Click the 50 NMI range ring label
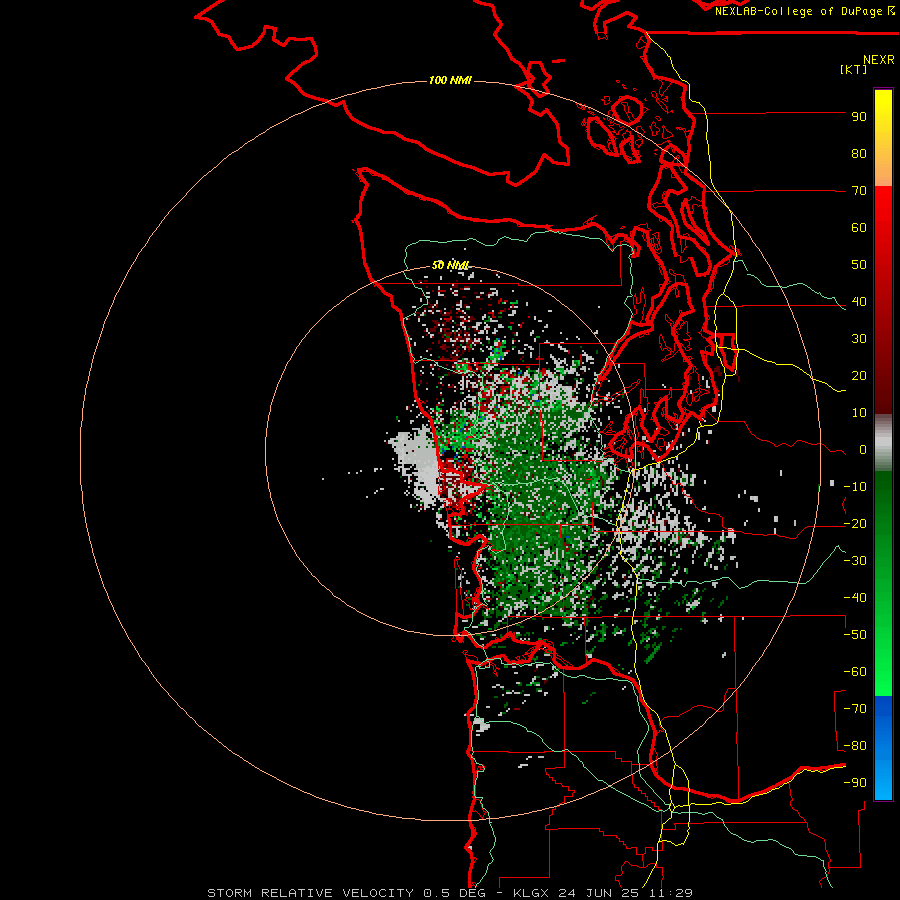 pyautogui.click(x=451, y=265)
